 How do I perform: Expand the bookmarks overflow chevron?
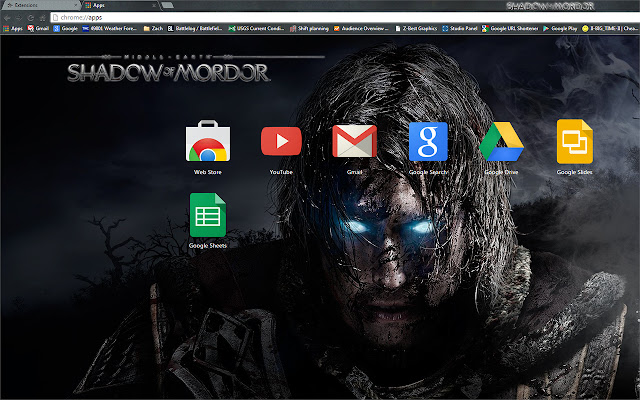click(x=635, y=29)
